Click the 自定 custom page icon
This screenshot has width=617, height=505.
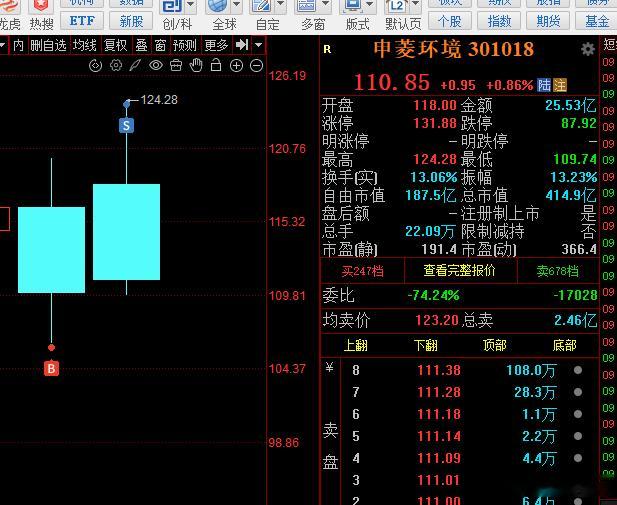262,6
